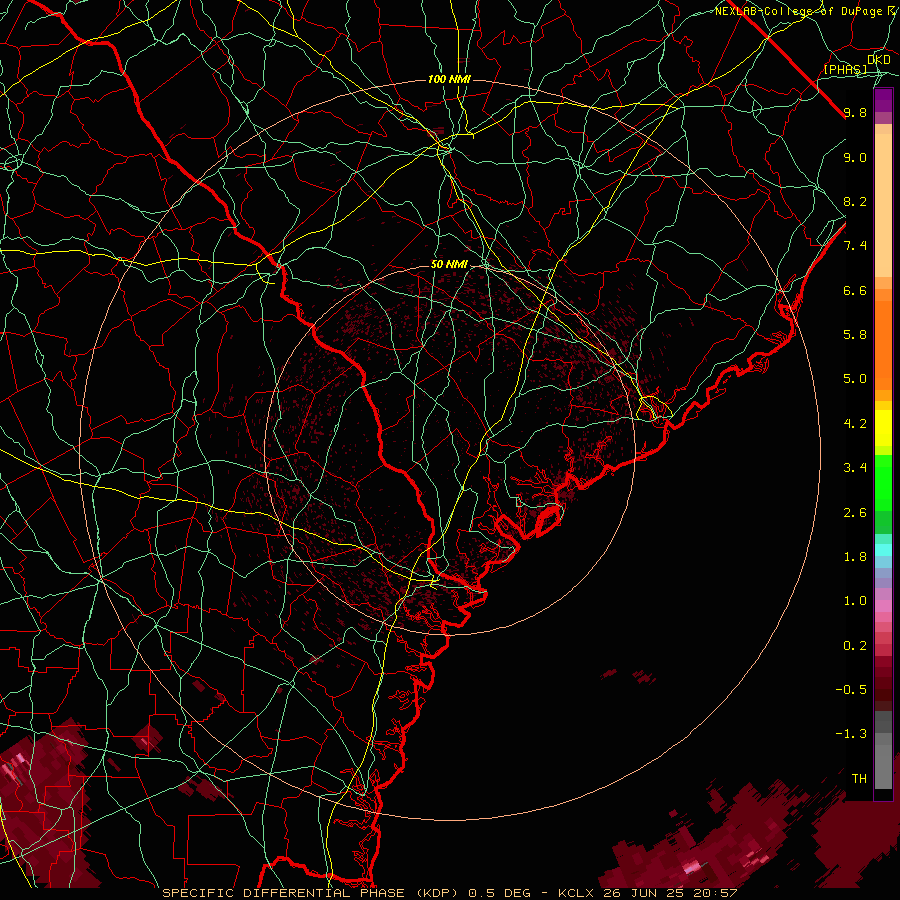Click the 0.2 scale value

855,646
